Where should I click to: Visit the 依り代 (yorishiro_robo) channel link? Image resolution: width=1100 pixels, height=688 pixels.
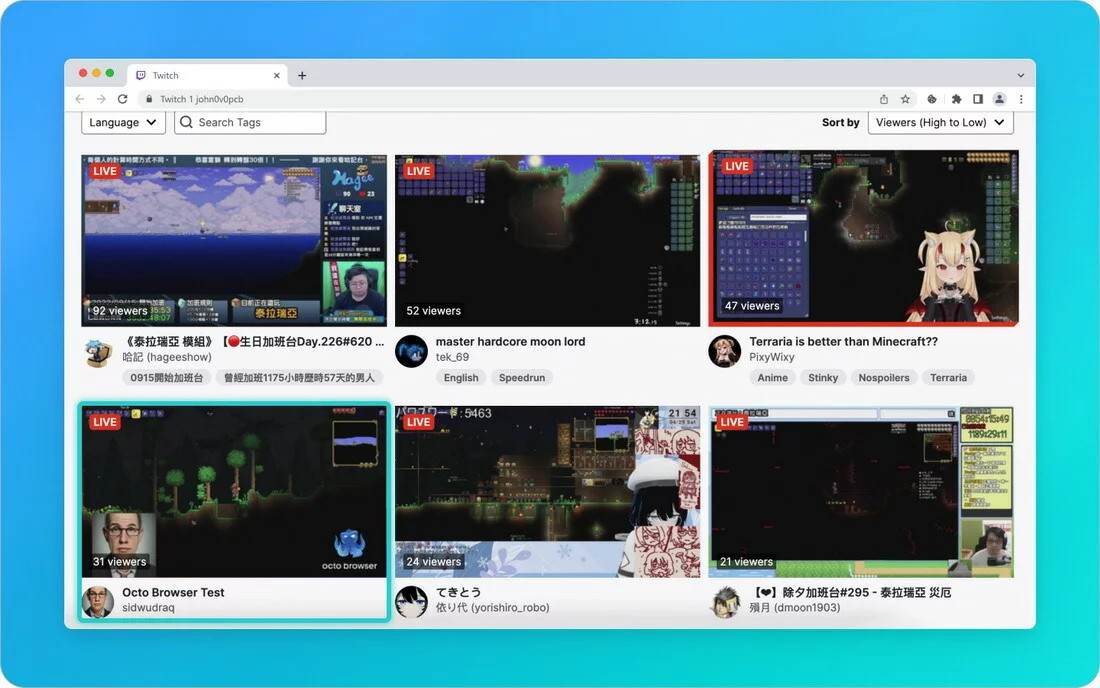[492, 607]
